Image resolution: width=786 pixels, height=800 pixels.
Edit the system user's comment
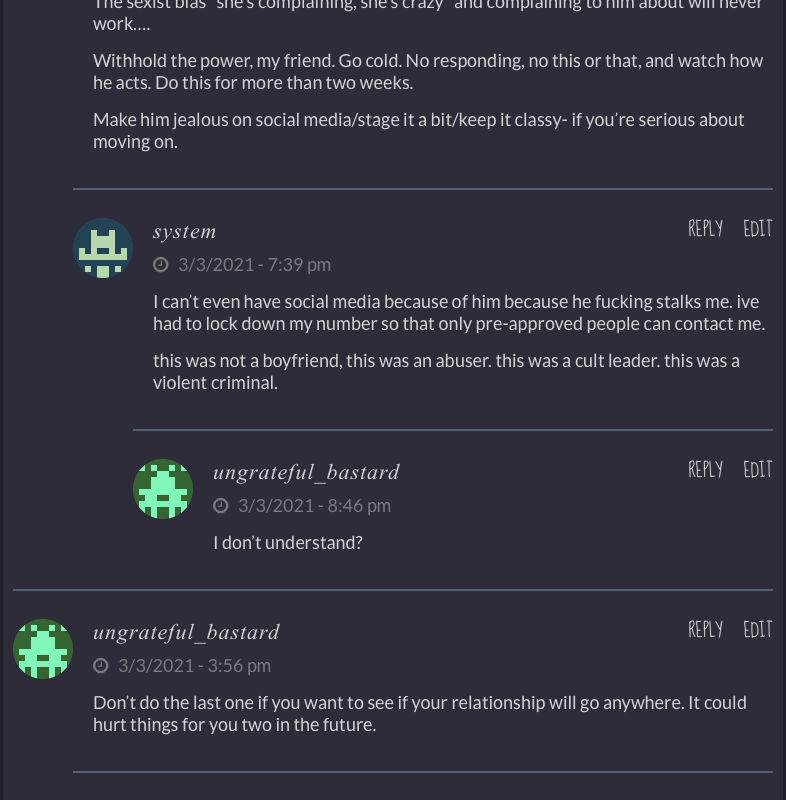coord(757,229)
